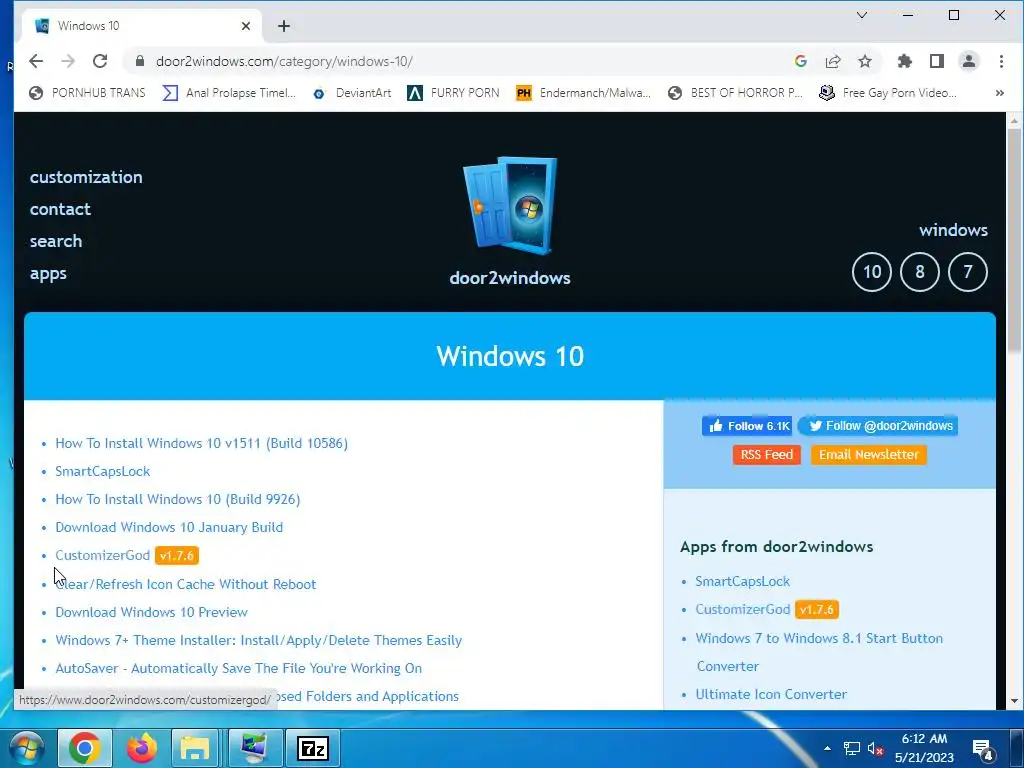Click Twitter Follow @door2windows button

coord(877,426)
